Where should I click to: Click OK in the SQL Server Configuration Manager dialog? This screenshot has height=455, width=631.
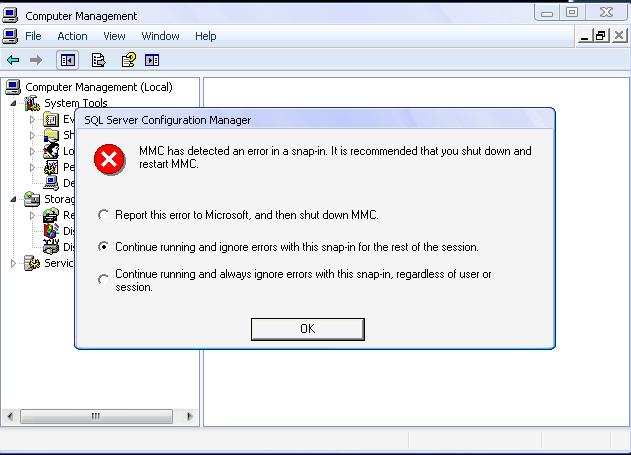pos(308,329)
